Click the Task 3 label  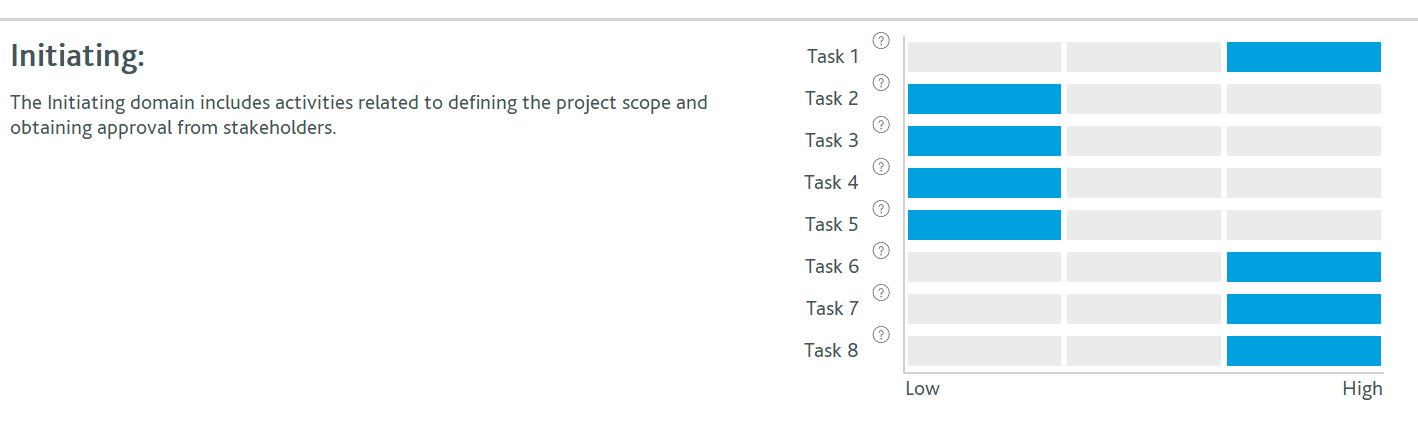click(x=832, y=140)
